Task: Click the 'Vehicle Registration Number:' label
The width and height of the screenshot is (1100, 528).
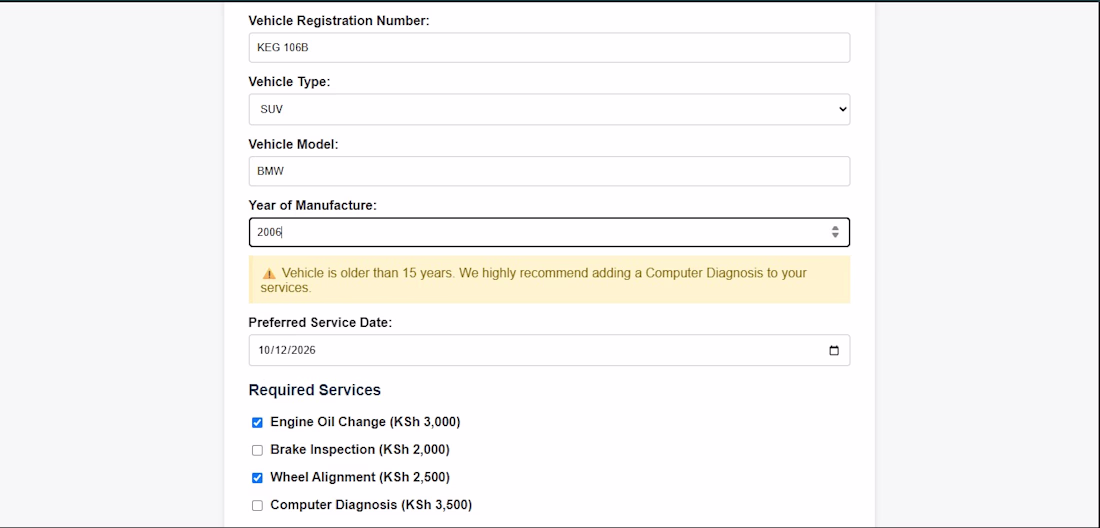Action: click(339, 21)
